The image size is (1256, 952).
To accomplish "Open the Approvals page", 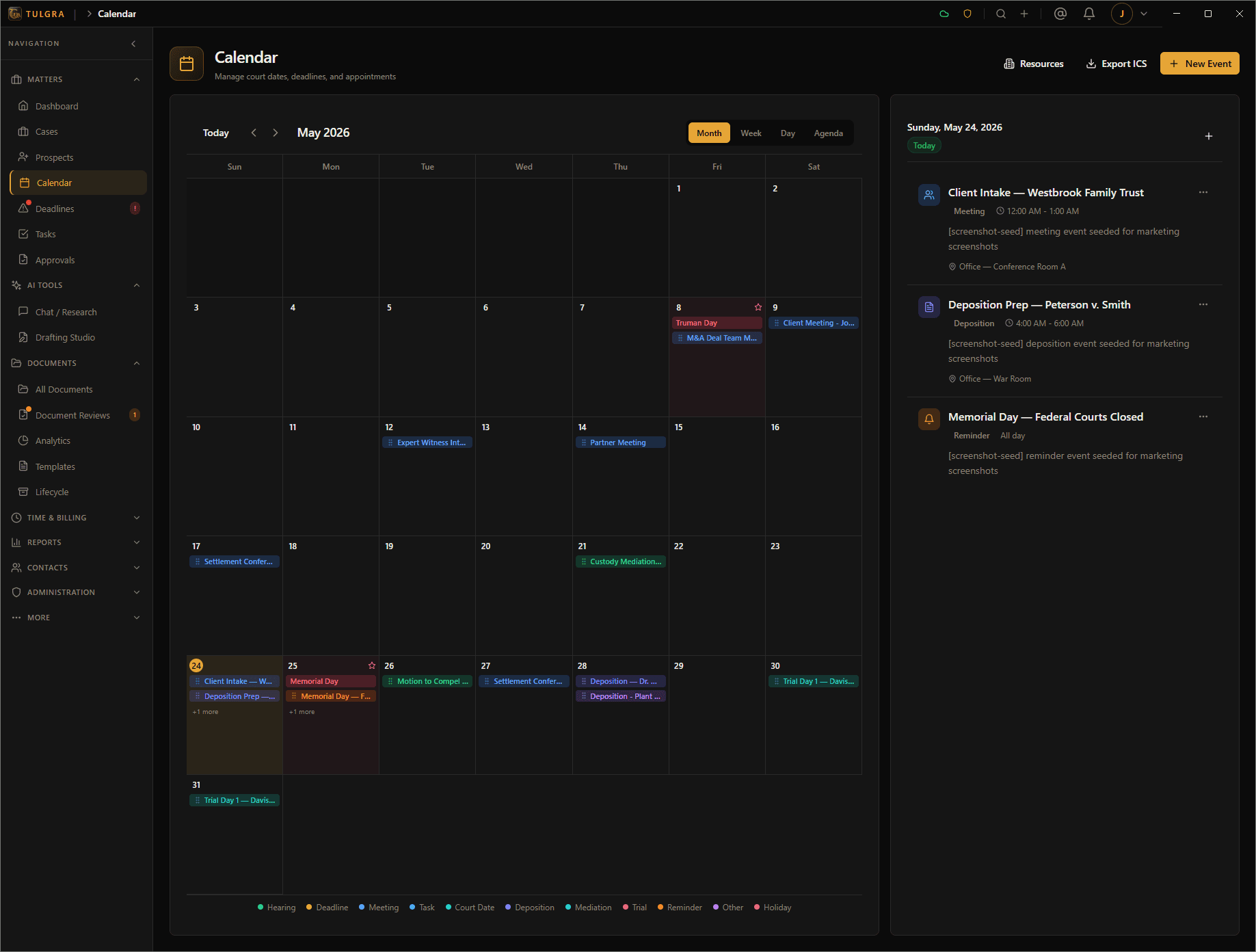I will pyautogui.click(x=78, y=260).
